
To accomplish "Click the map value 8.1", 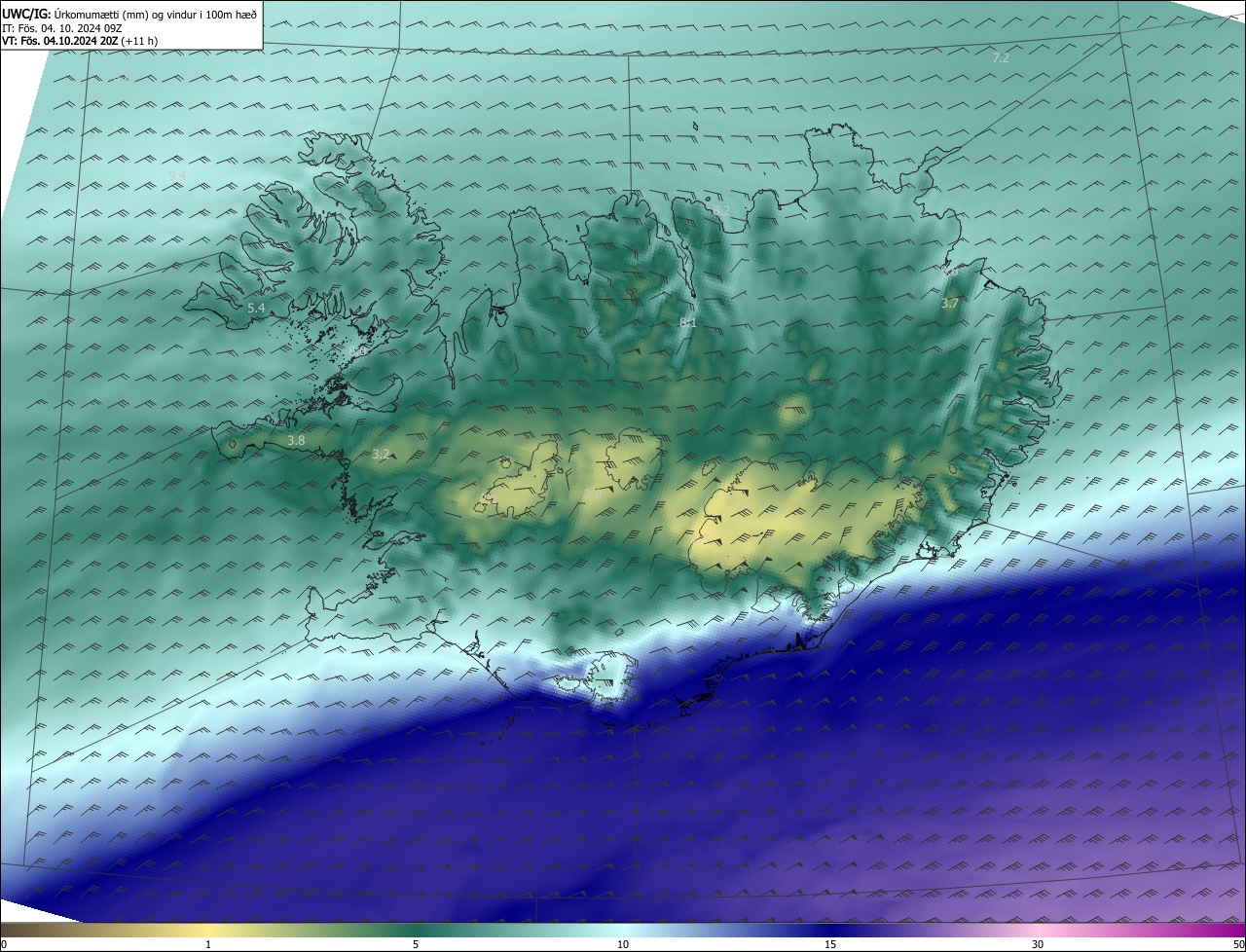I will 688,322.
